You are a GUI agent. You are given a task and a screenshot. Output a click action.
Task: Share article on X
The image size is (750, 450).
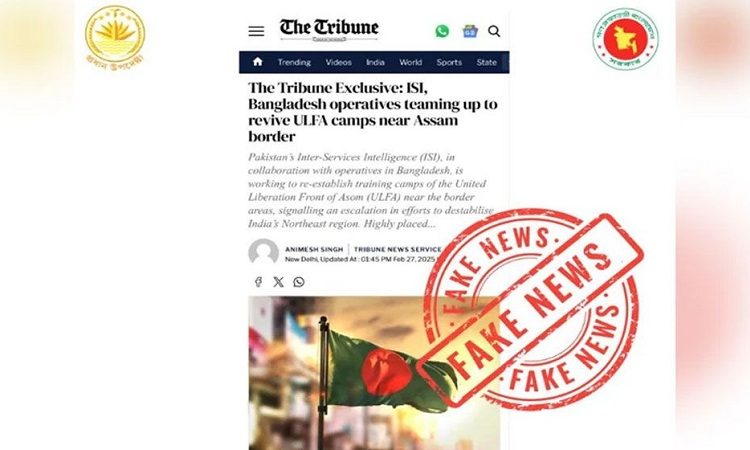click(x=278, y=282)
